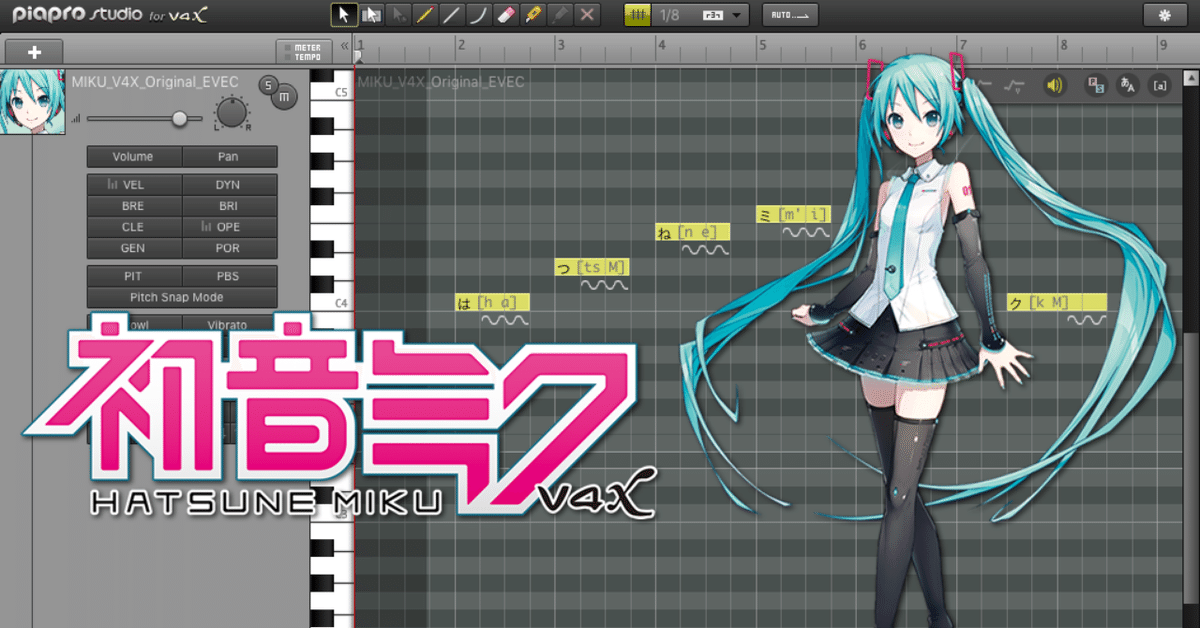
Task: Click the Miku singer thumbnail
Action: click(33, 102)
